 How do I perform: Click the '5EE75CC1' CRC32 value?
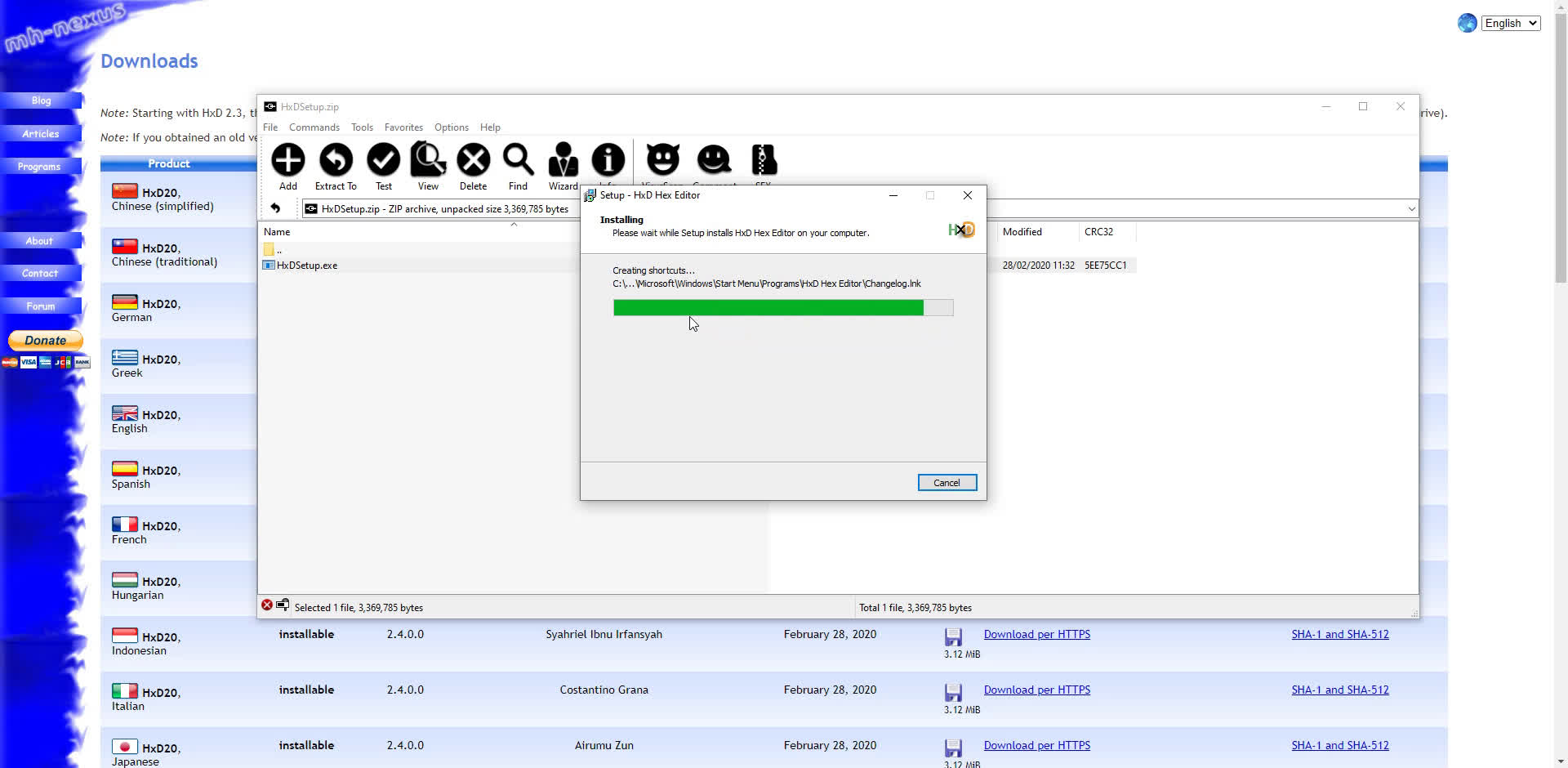1105,266
